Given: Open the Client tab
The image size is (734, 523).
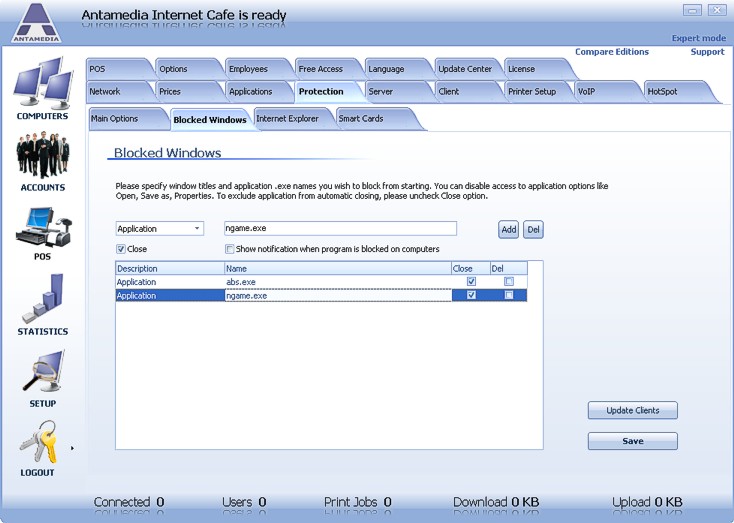Looking at the screenshot, I should [x=466, y=92].
